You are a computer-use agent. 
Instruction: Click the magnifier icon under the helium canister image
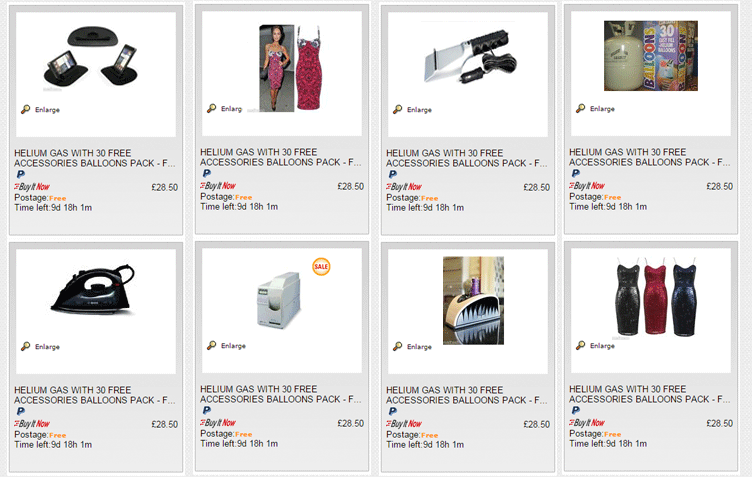click(581, 108)
